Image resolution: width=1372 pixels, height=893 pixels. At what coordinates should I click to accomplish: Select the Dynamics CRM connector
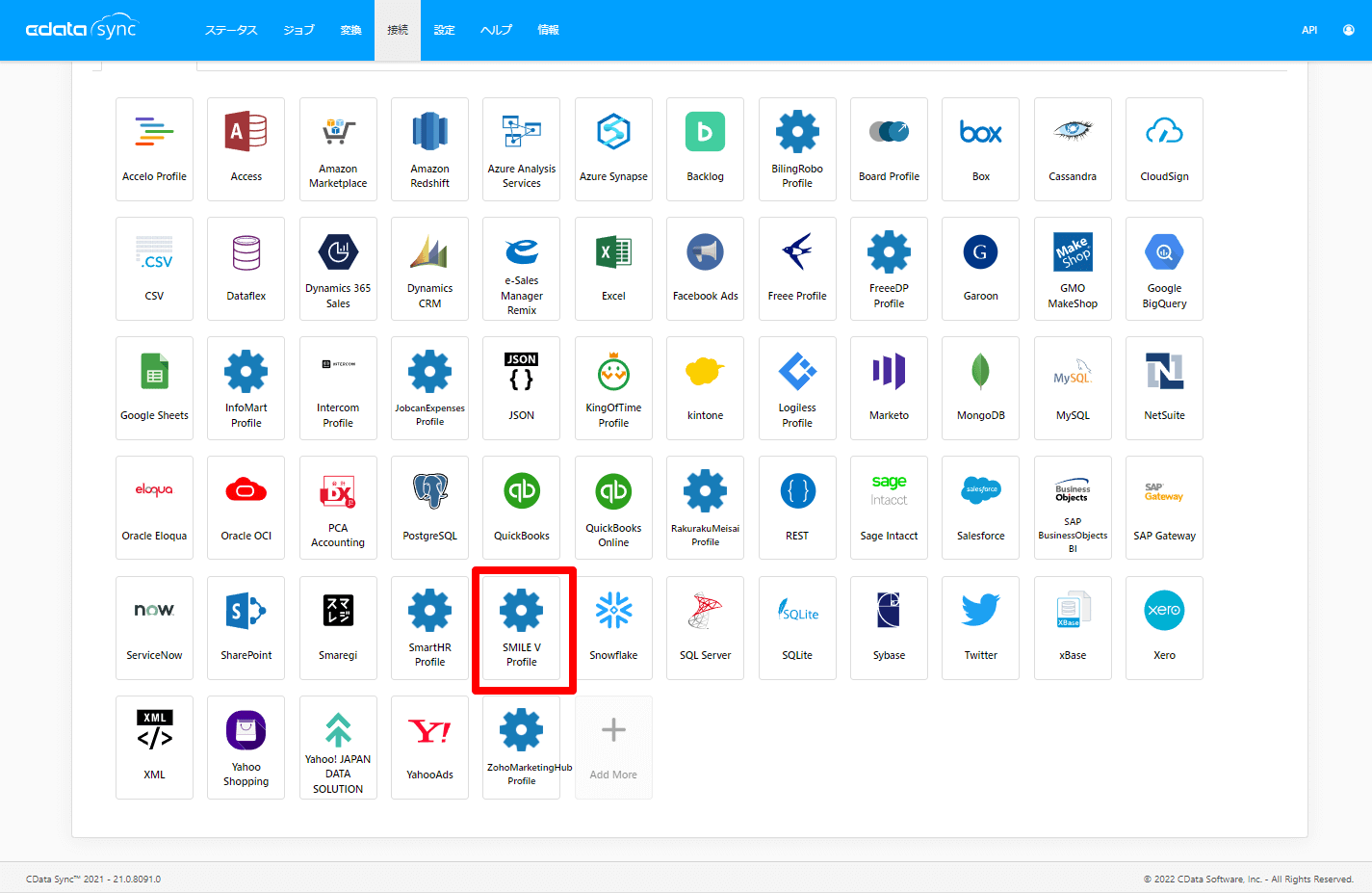tap(429, 269)
